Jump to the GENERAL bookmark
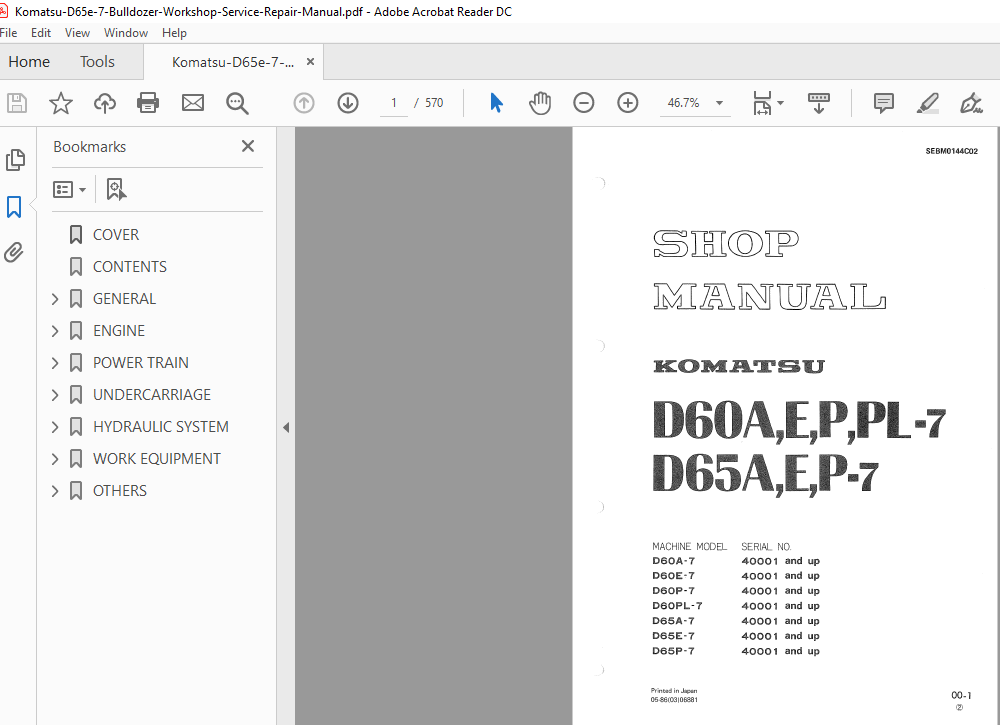Viewport: 1000px width, 725px height. 124,298
